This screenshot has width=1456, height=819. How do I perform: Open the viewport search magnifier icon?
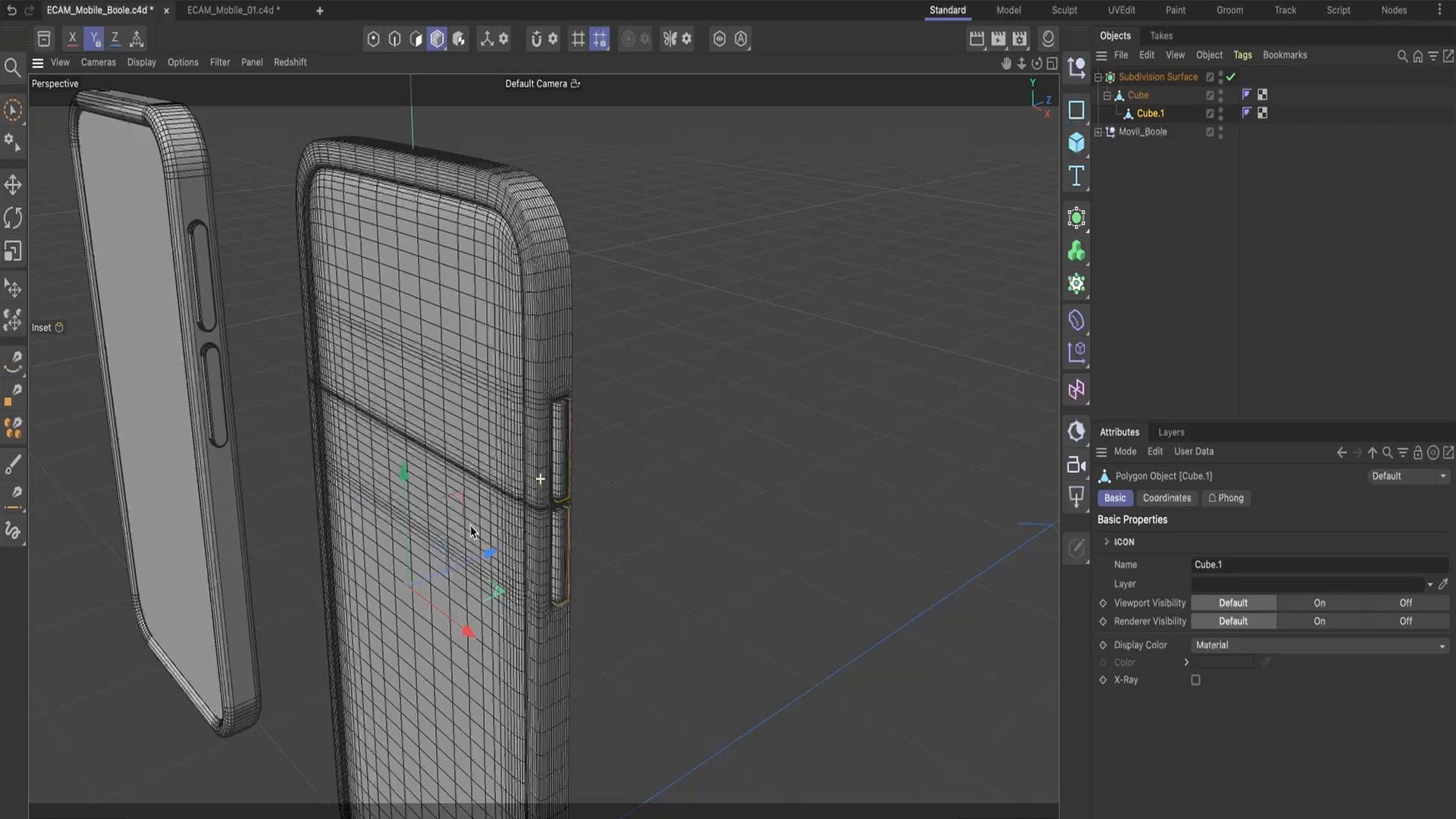point(12,68)
